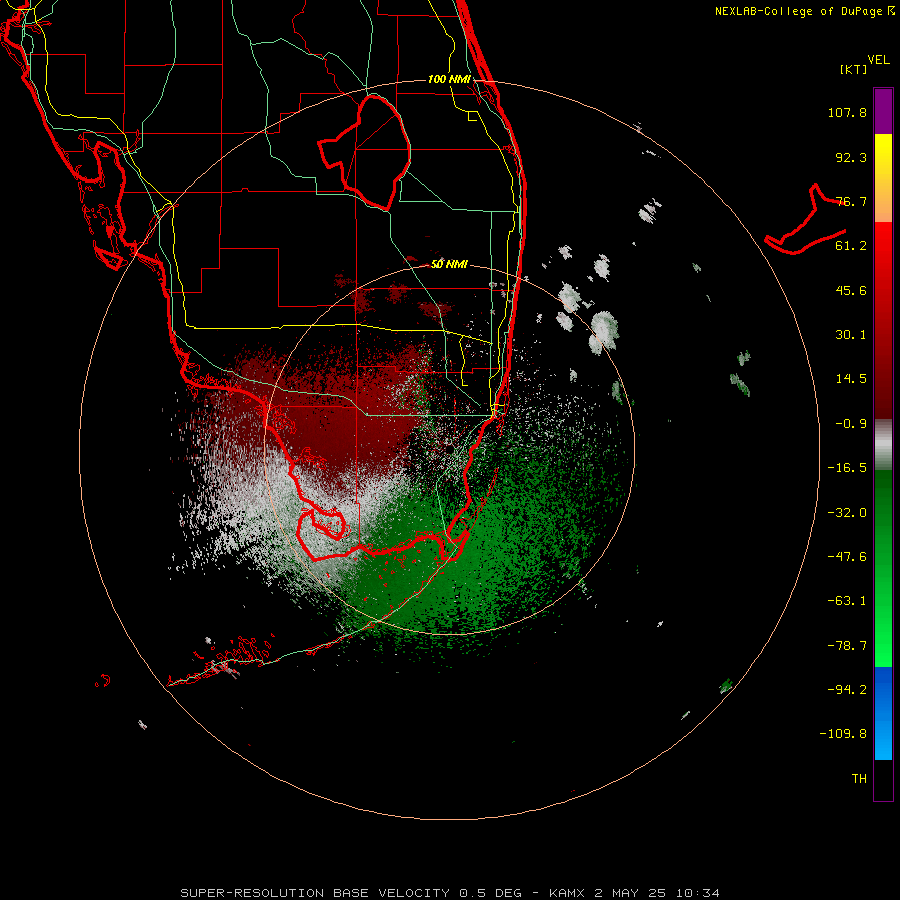900x900 pixels.
Task: Click the 92.3 velocity scale value
Action: (851, 157)
